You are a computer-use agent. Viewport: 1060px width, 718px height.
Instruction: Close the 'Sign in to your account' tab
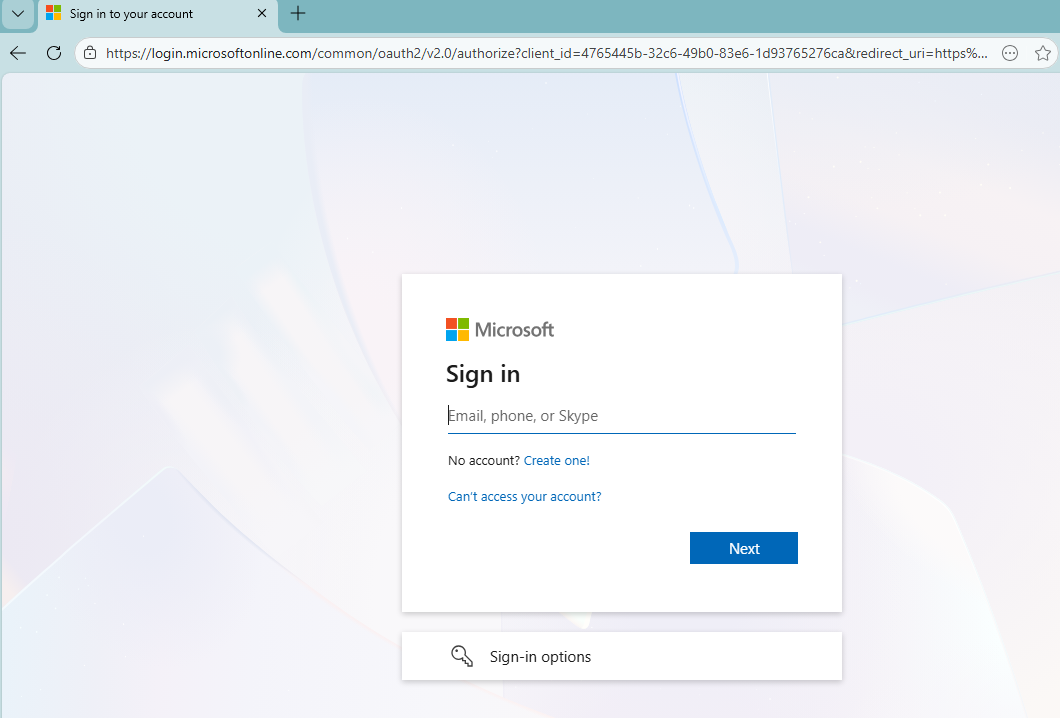coord(262,14)
